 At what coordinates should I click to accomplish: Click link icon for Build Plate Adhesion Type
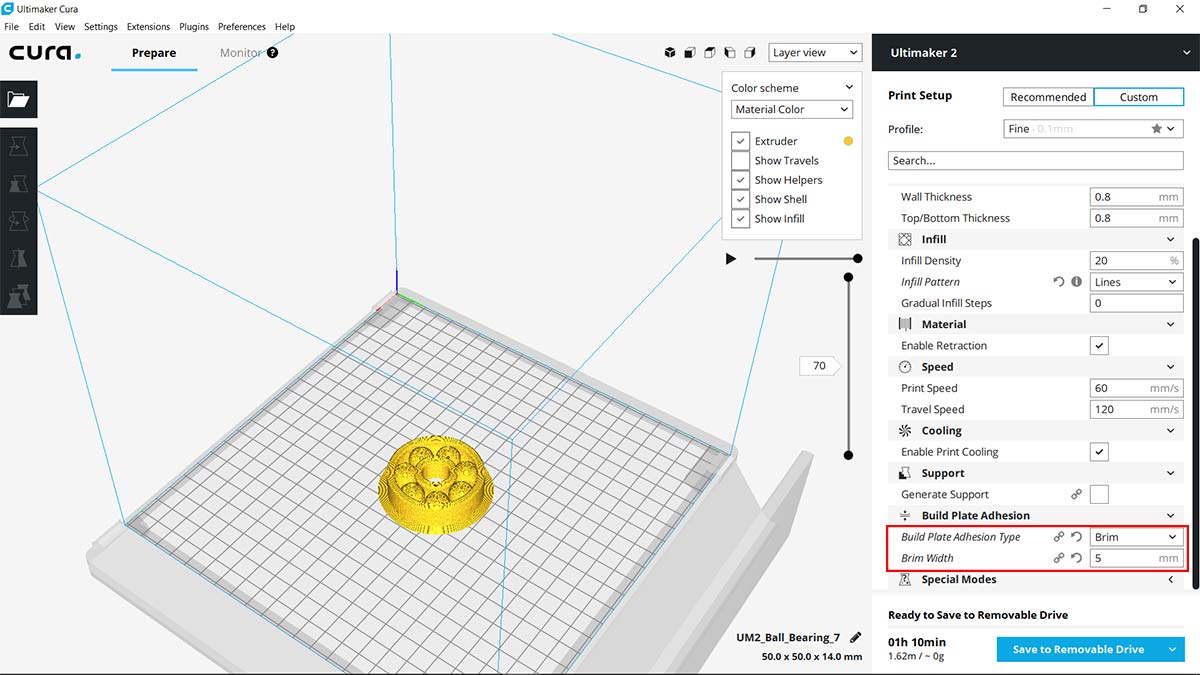(x=1059, y=537)
